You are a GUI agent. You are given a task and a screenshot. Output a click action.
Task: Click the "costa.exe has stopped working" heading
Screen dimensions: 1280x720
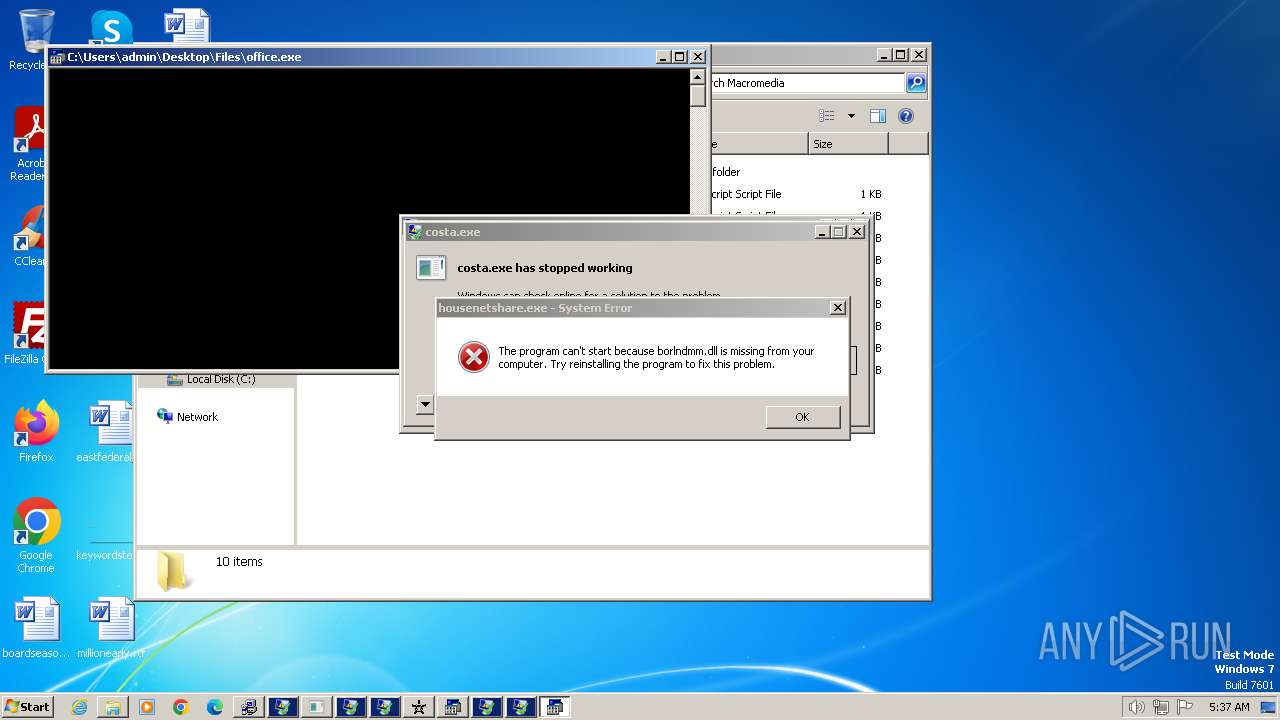(545, 268)
